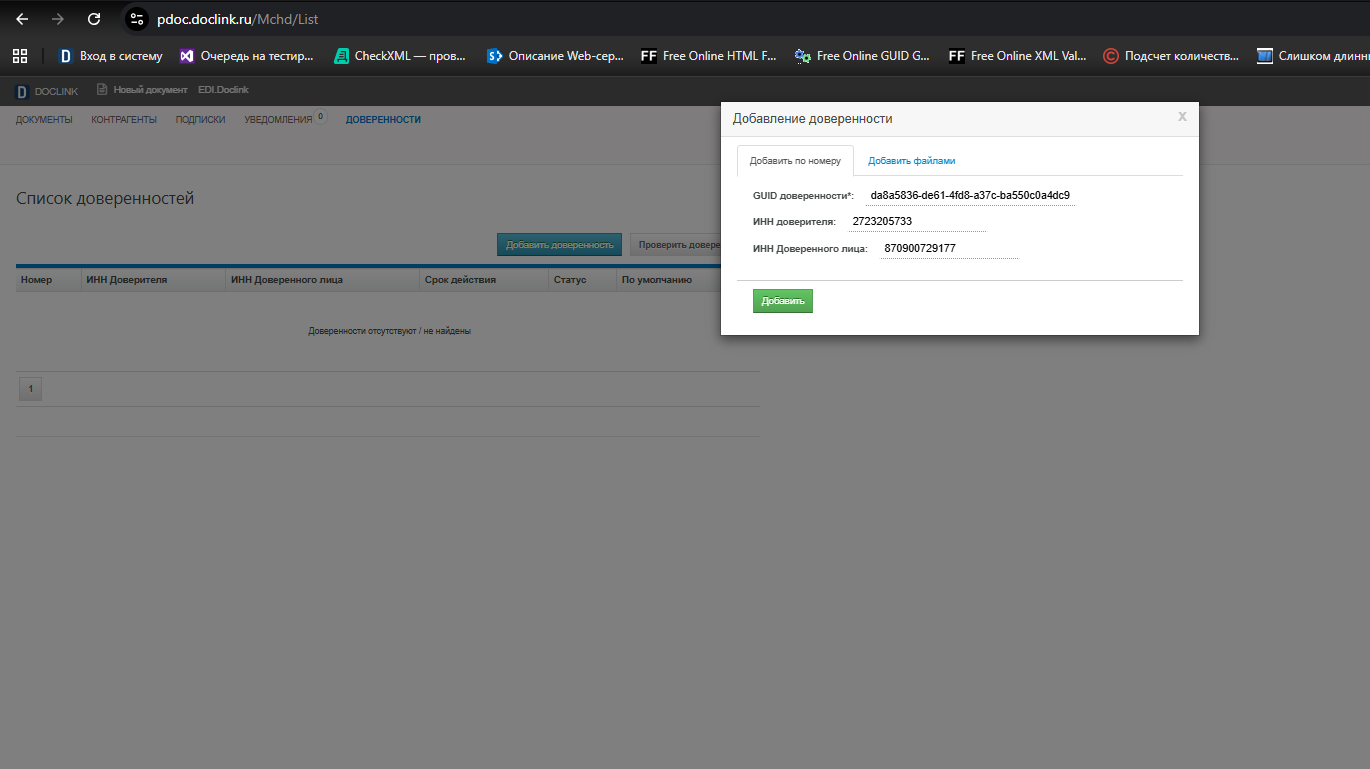The width and height of the screenshot is (1370, 769).
Task: Open 'Подсчет количеств...' bookmark
Action: (1171, 56)
